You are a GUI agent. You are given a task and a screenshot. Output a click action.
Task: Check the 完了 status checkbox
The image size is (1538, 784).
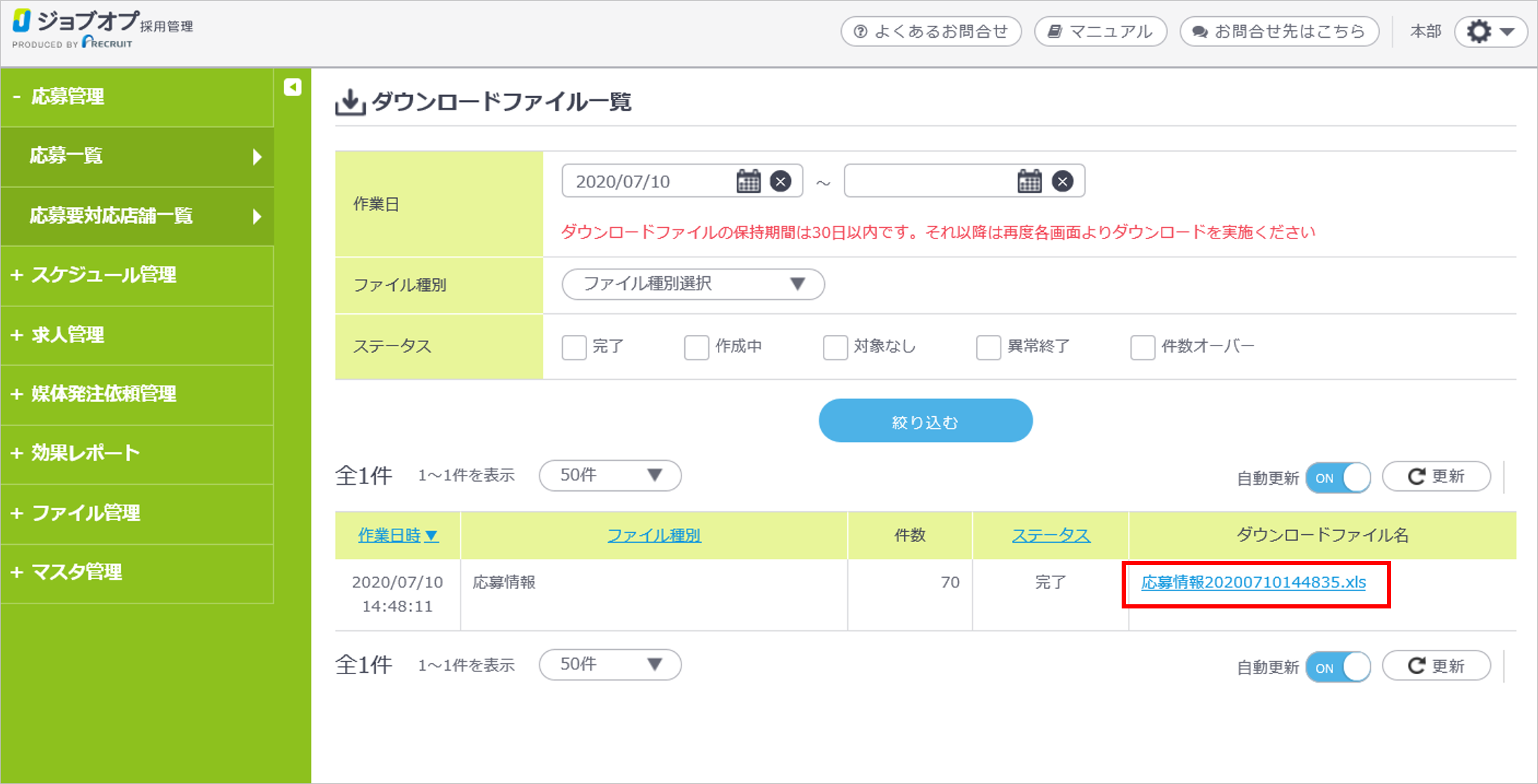click(x=574, y=347)
